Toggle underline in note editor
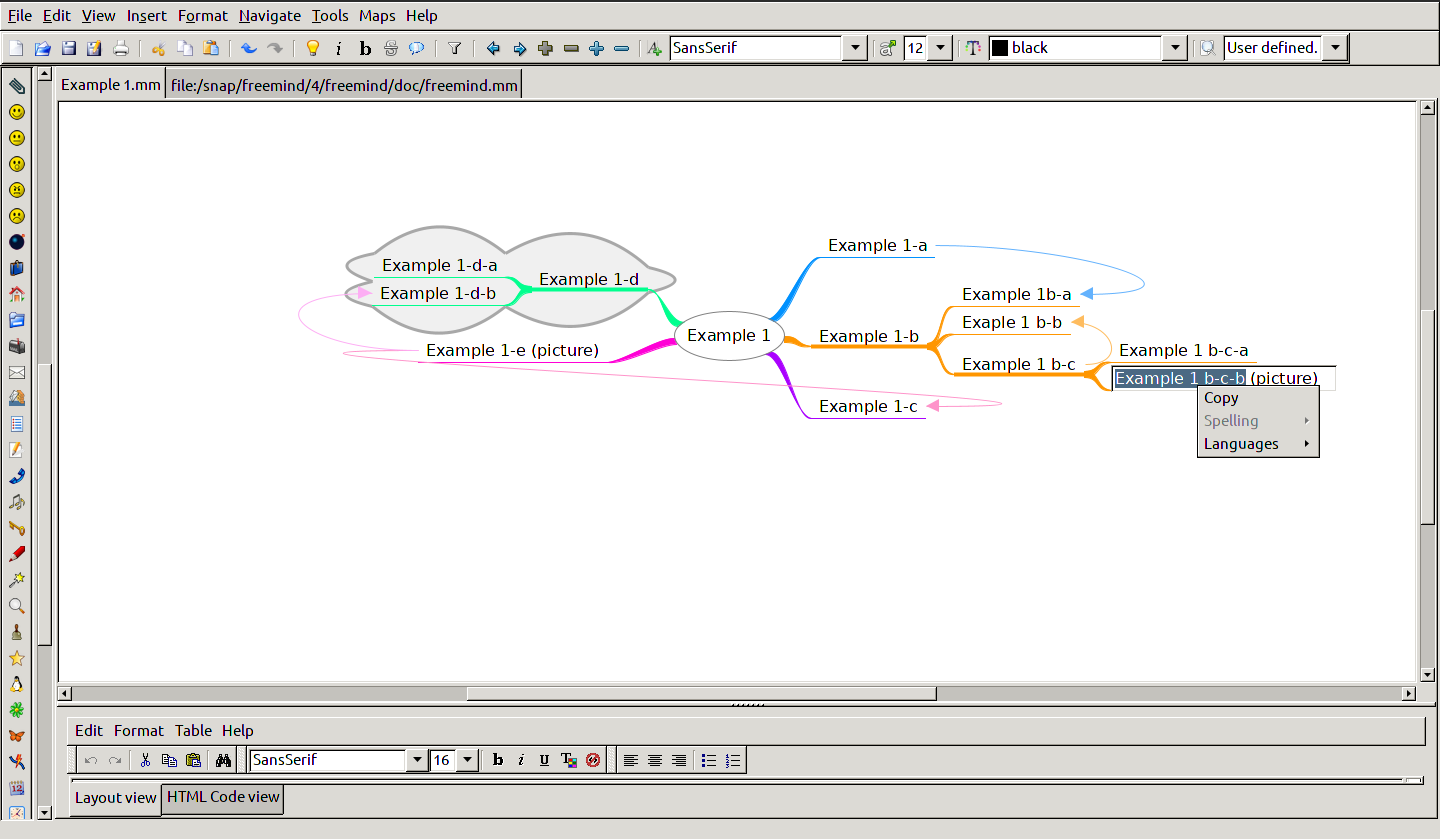 545,760
